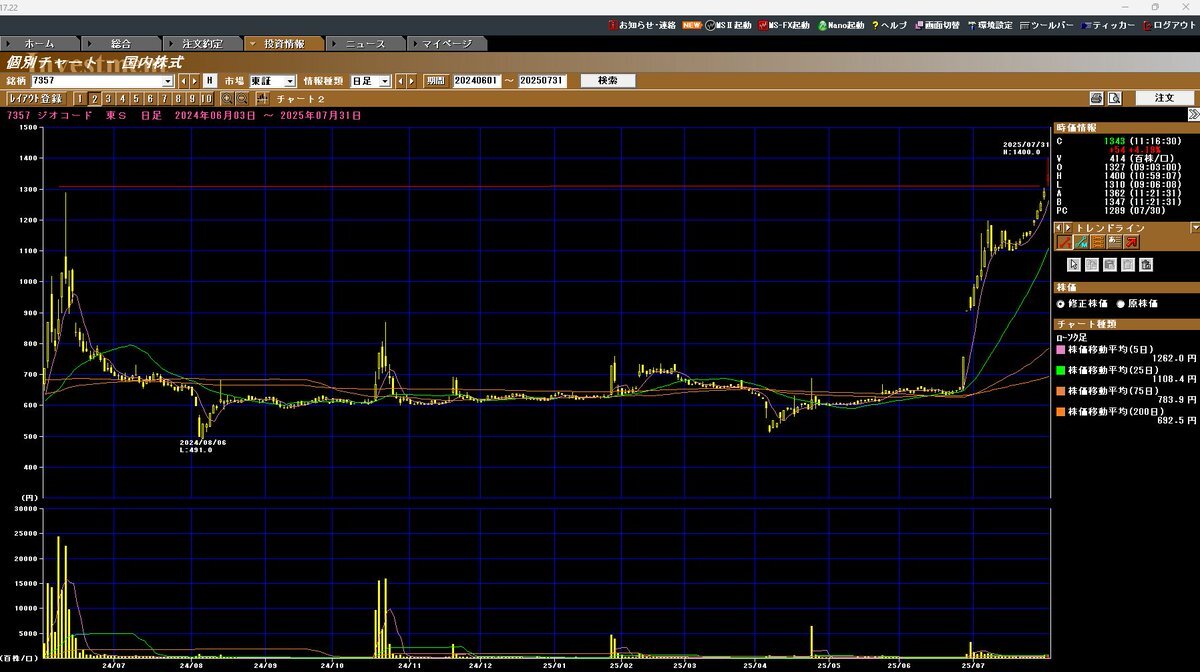Image resolution: width=1200 pixels, height=672 pixels.
Task: Print the chart with printer icon
Action: click(x=1096, y=98)
